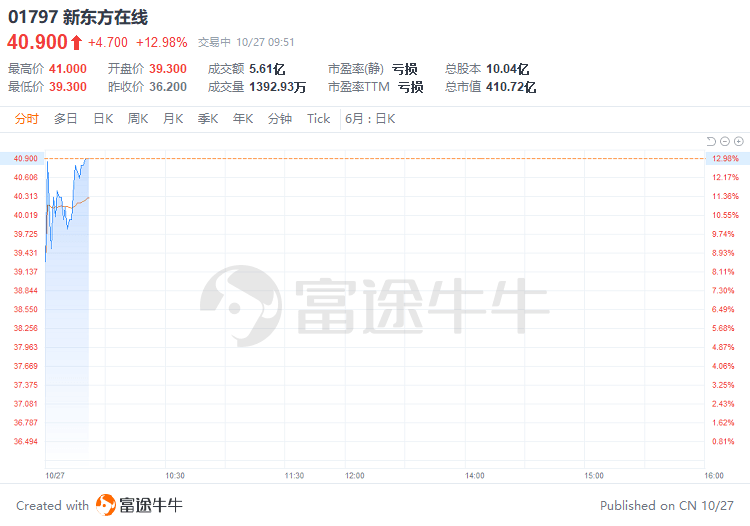Click the highlighted 40.900 y-axis price label
The image size is (750, 526).
[x=25, y=158]
